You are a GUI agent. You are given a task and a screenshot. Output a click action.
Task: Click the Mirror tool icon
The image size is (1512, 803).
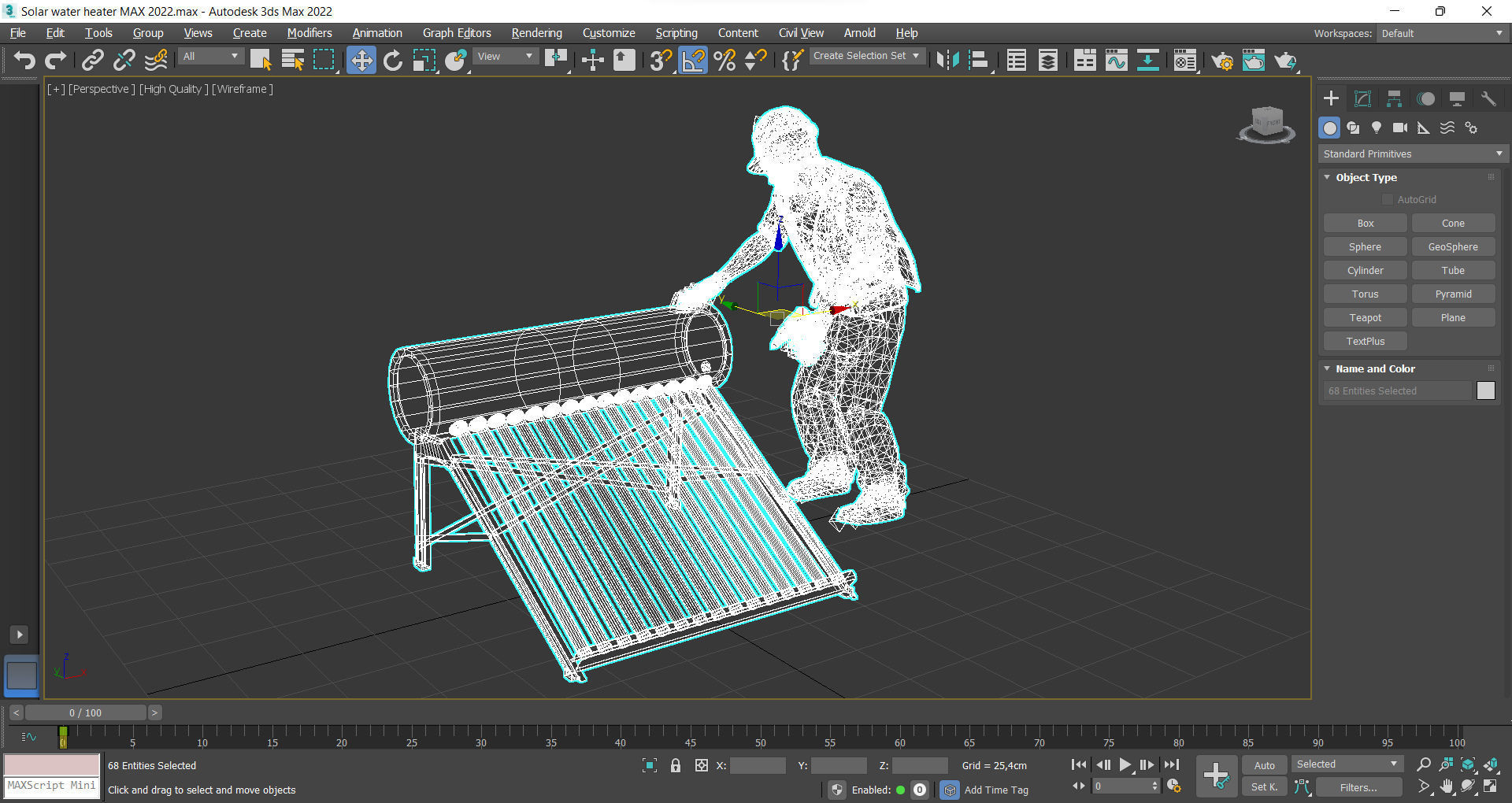tap(947, 60)
